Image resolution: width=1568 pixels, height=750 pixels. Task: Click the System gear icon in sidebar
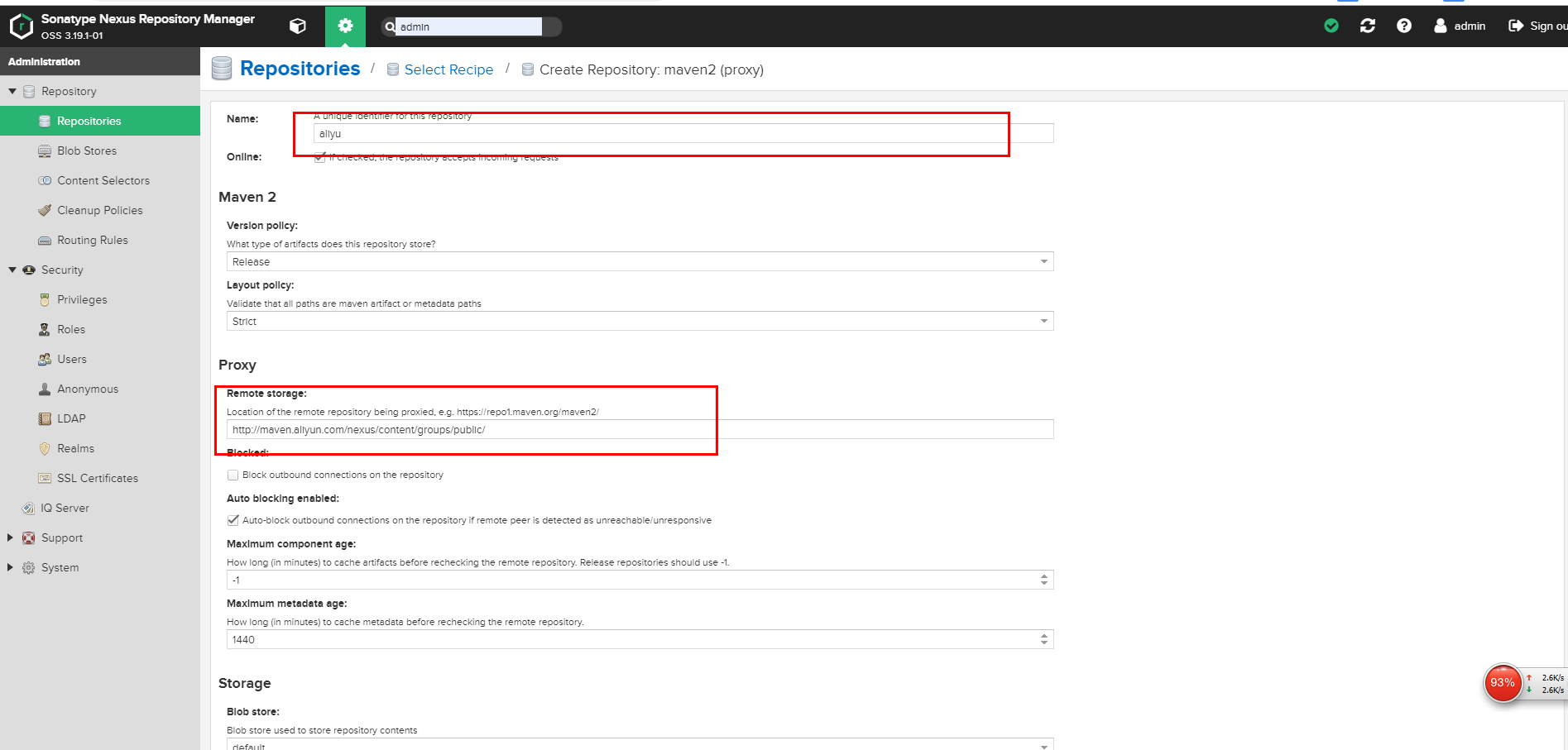[x=29, y=567]
